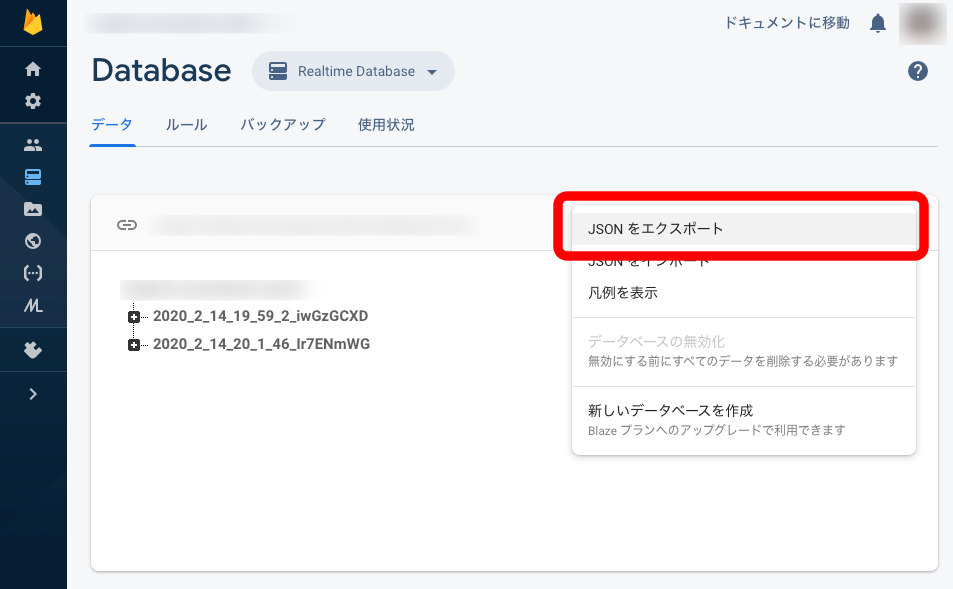Image resolution: width=953 pixels, height=589 pixels.
Task: Open Functions brackets icon in sidebar
Action: 33,273
